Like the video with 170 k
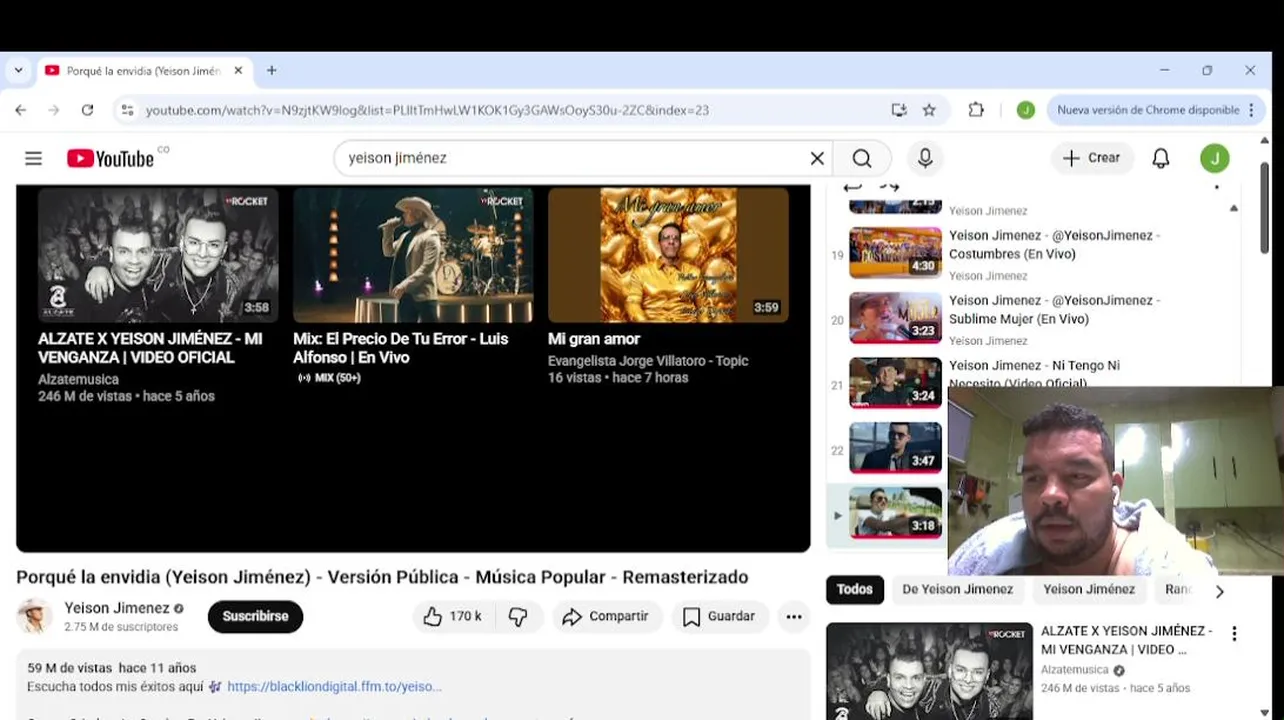Viewport: 1284px width, 720px height. (453, 616)
